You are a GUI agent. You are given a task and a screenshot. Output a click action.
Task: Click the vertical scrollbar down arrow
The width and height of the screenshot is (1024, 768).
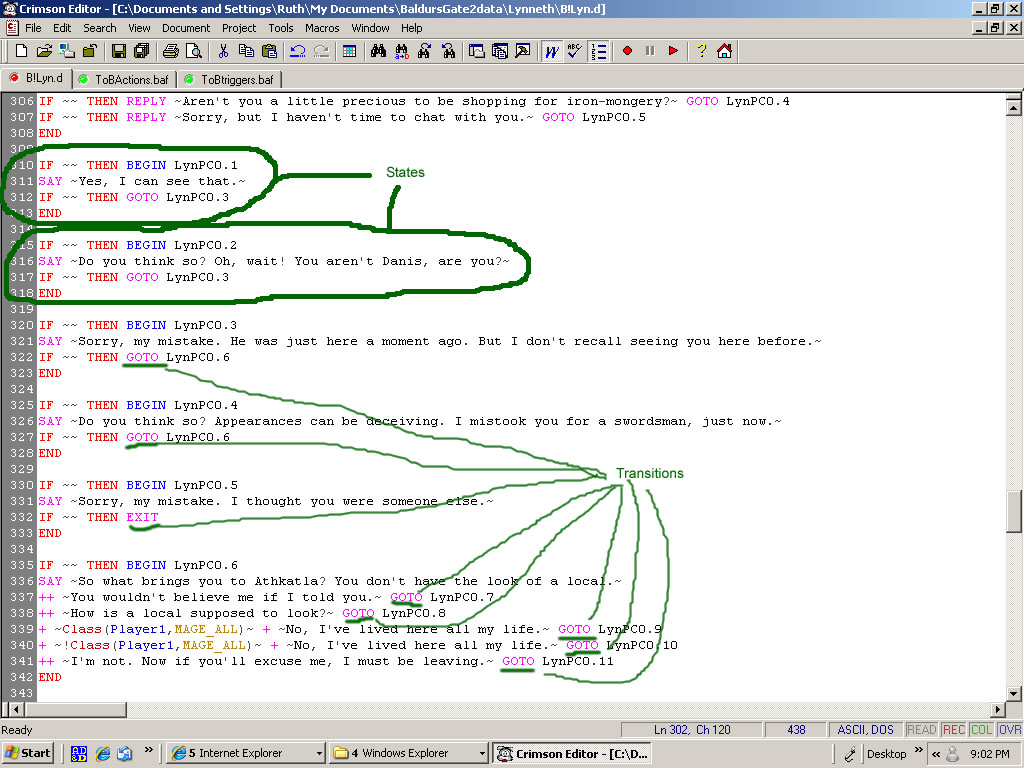pyautogui.click(x=1013, y=693)
